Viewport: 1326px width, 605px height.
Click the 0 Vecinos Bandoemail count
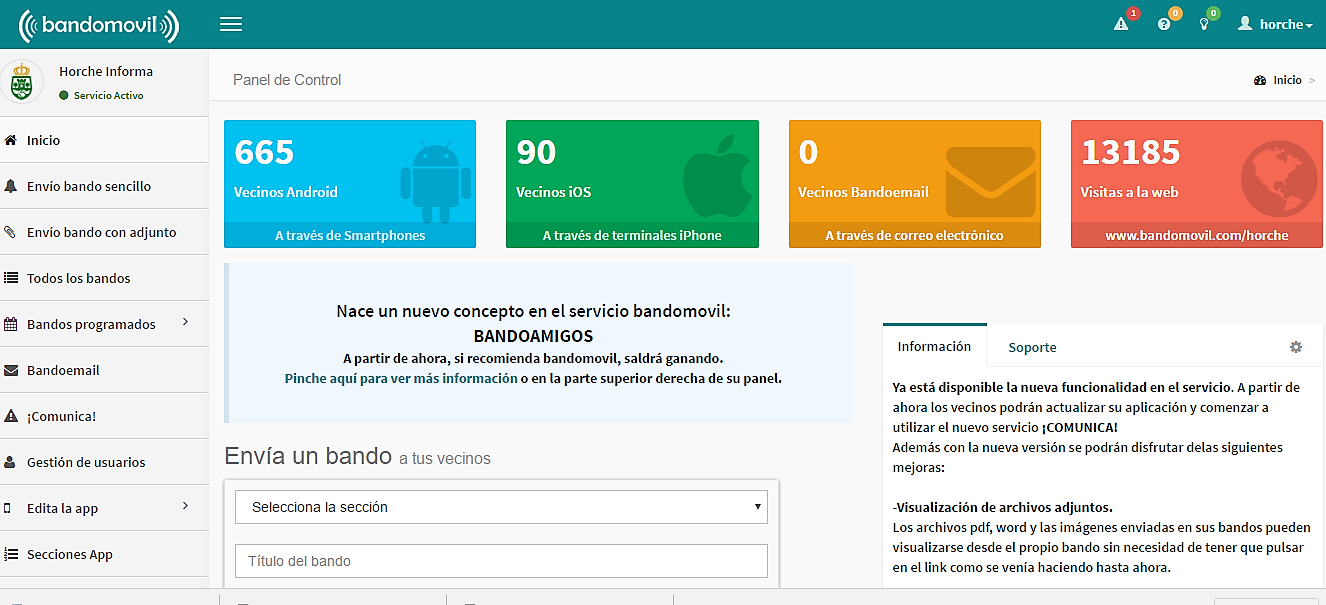pos(808,152)
